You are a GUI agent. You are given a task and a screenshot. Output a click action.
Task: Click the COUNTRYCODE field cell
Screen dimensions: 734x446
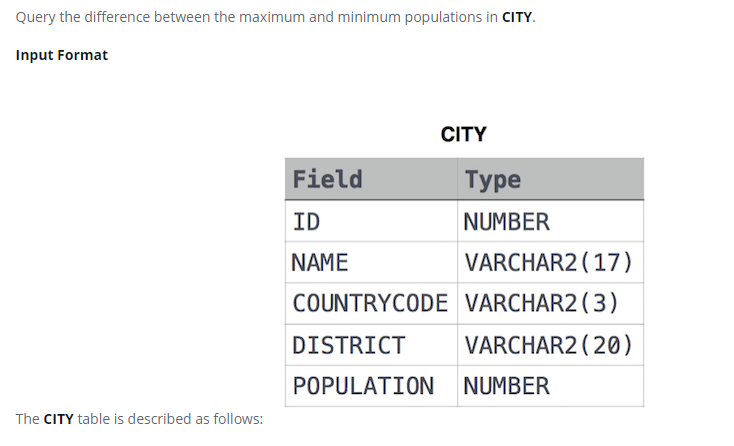(371, 303)
